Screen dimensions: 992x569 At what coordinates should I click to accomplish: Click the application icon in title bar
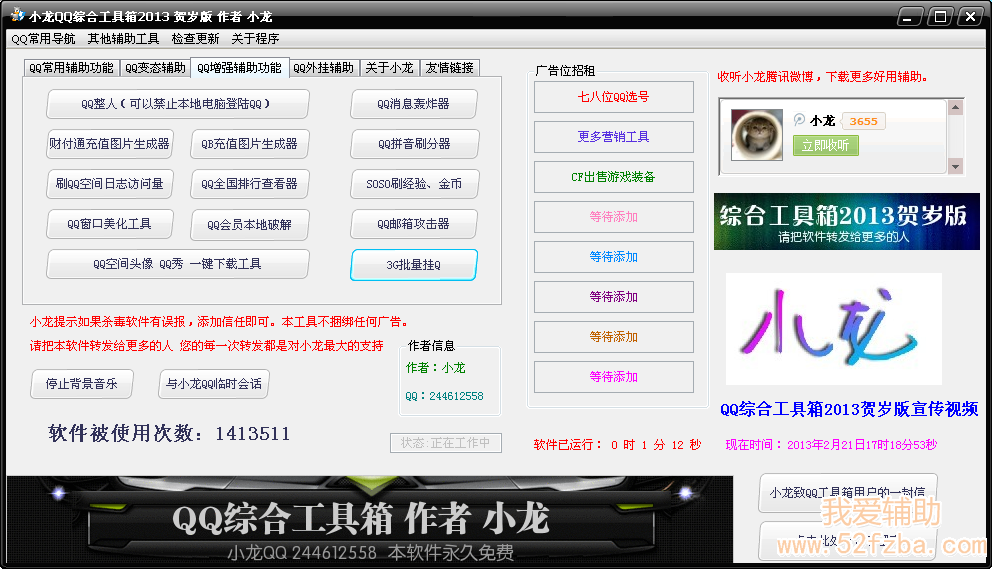(x=17, y=15)
